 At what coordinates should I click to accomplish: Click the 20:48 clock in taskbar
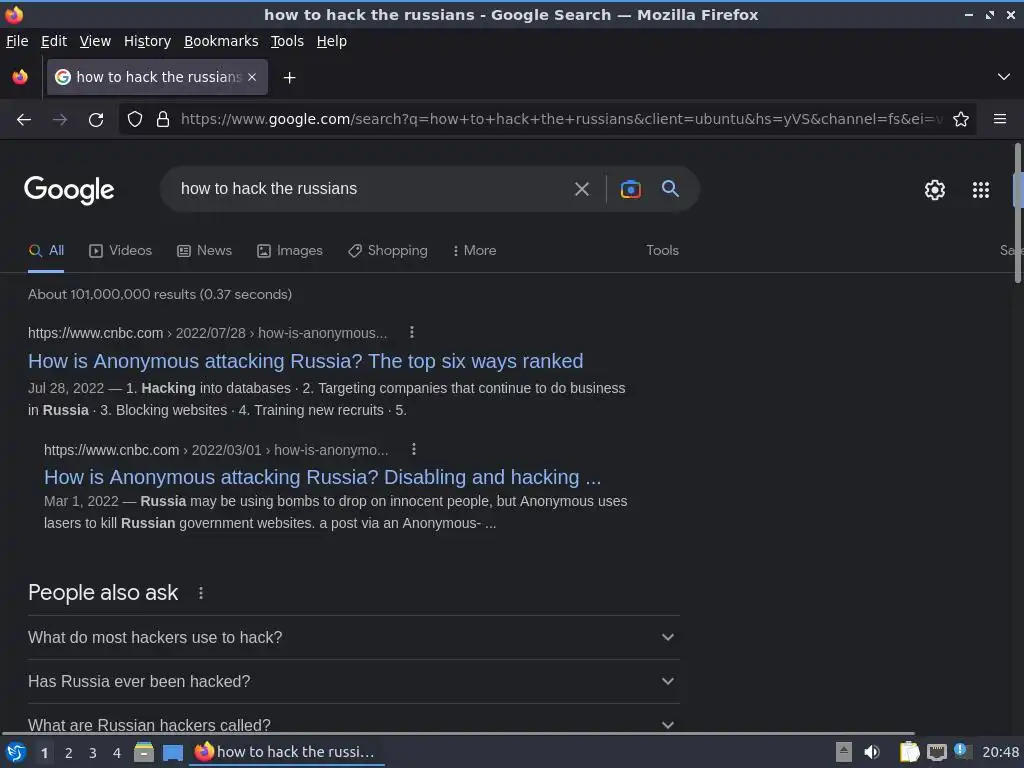point(1000,752)
